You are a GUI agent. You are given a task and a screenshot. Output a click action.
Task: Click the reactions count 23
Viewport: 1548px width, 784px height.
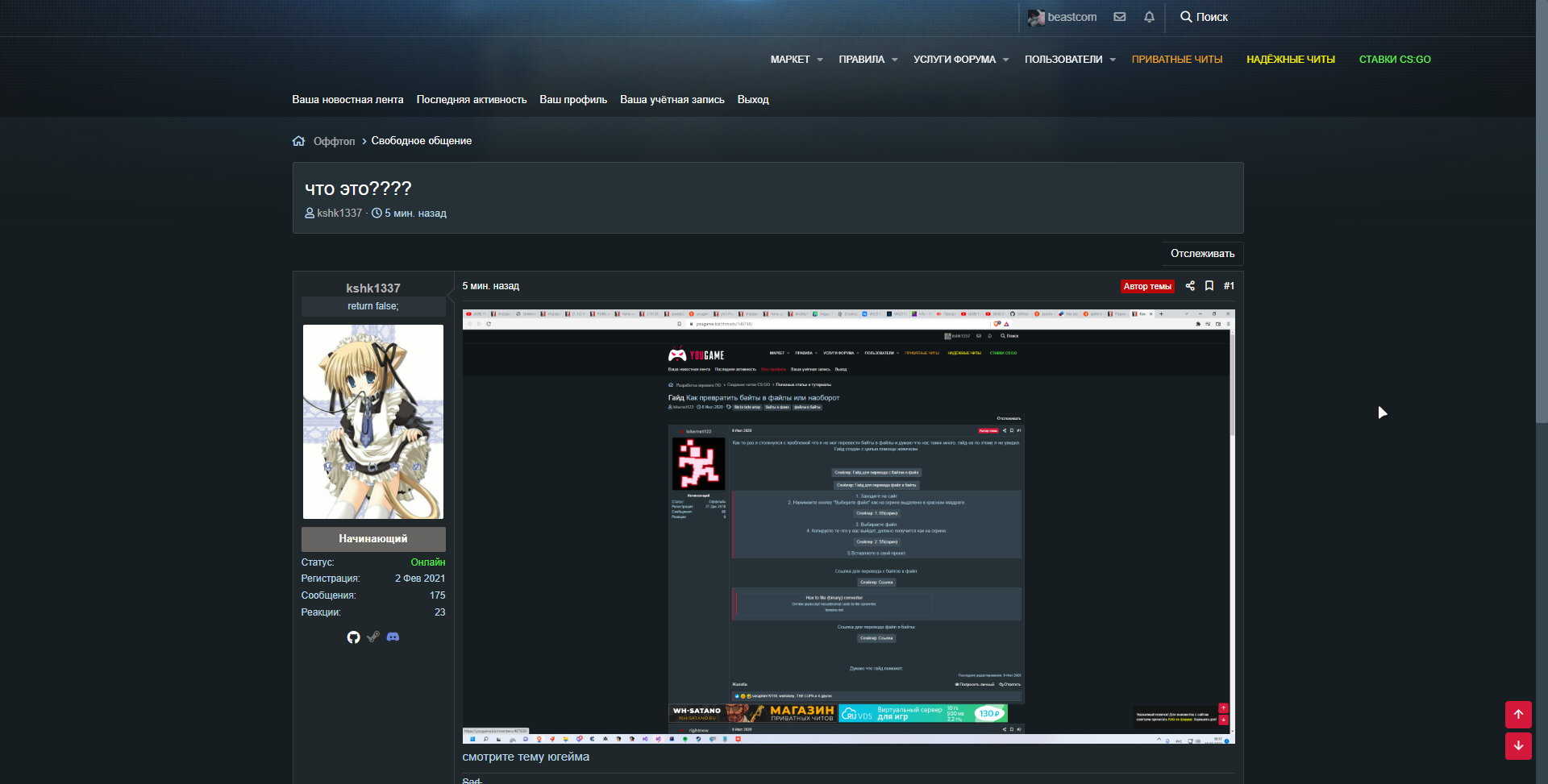click(440, 612)
